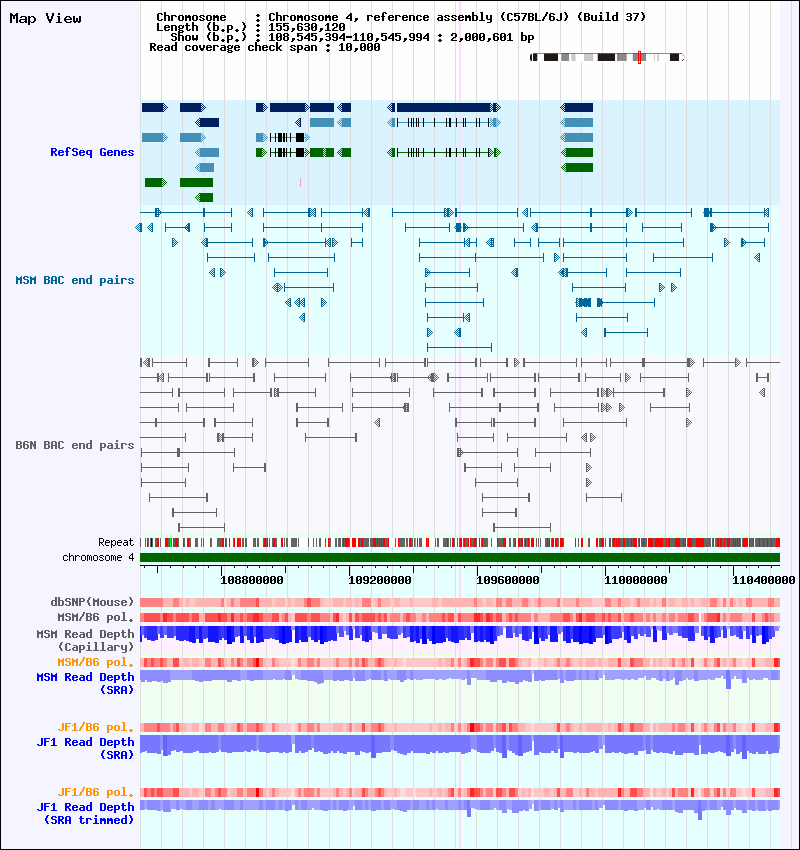800x850 pixels.
Task: Open the MSM BAC end pairs link
Action: pos(75,280)
